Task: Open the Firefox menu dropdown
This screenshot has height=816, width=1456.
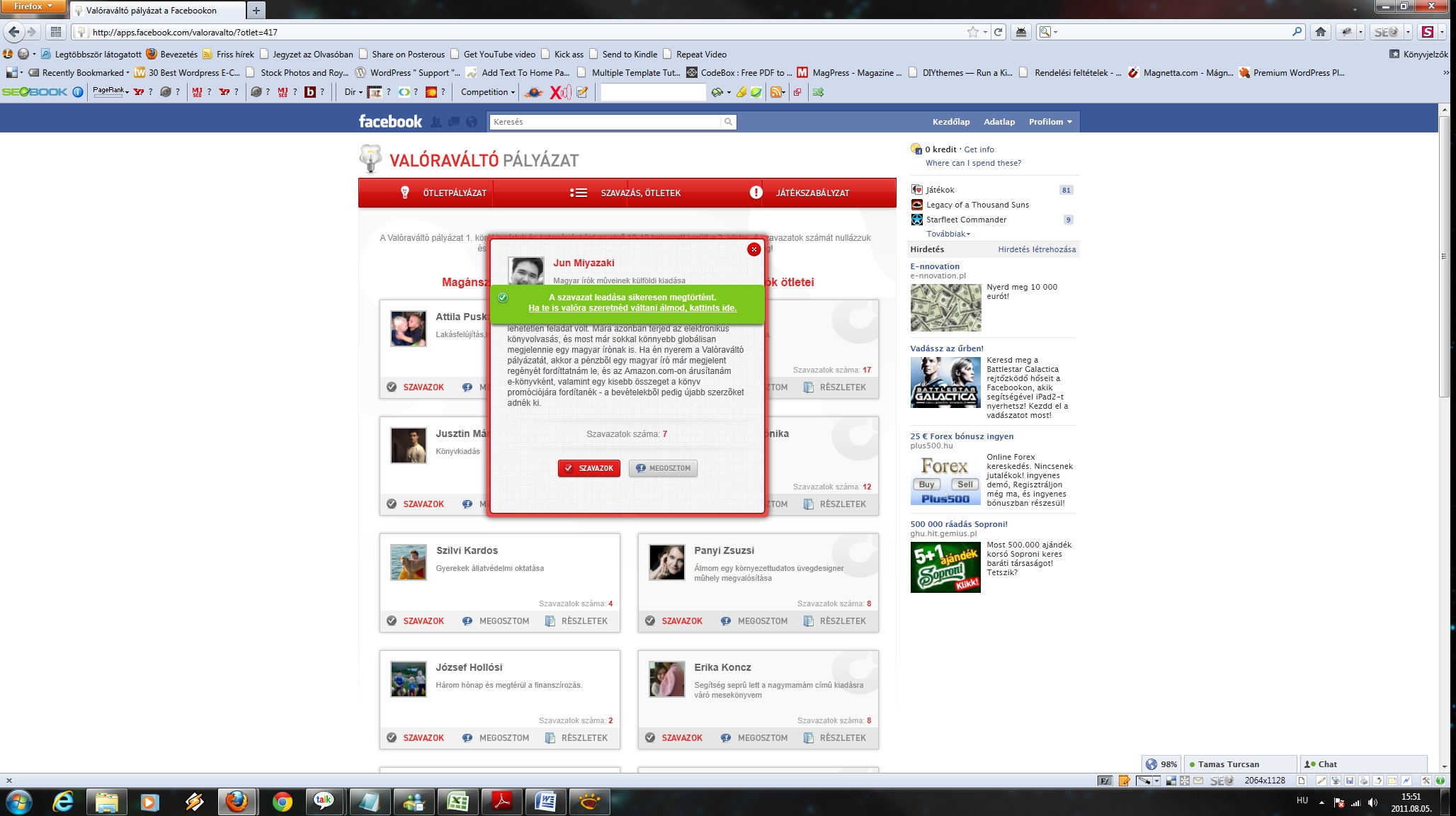Action: coord(33,6)
